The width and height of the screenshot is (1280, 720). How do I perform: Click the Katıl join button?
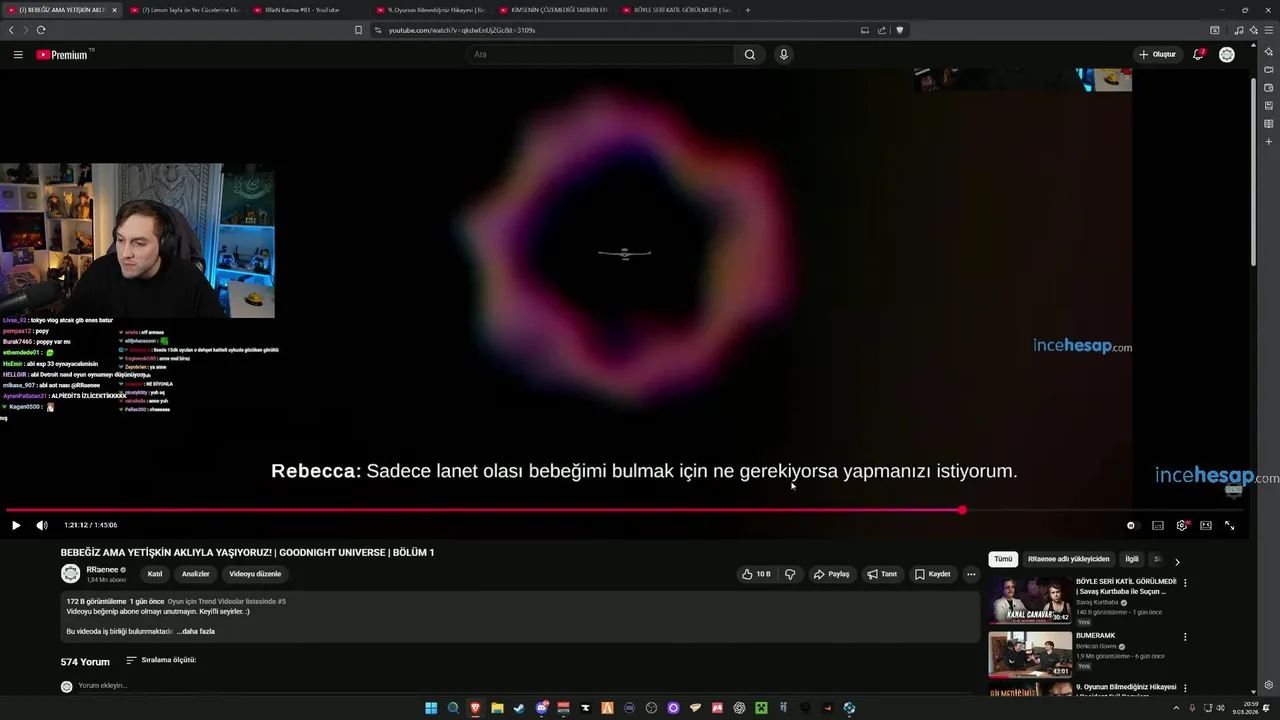[x=155, y=575]
